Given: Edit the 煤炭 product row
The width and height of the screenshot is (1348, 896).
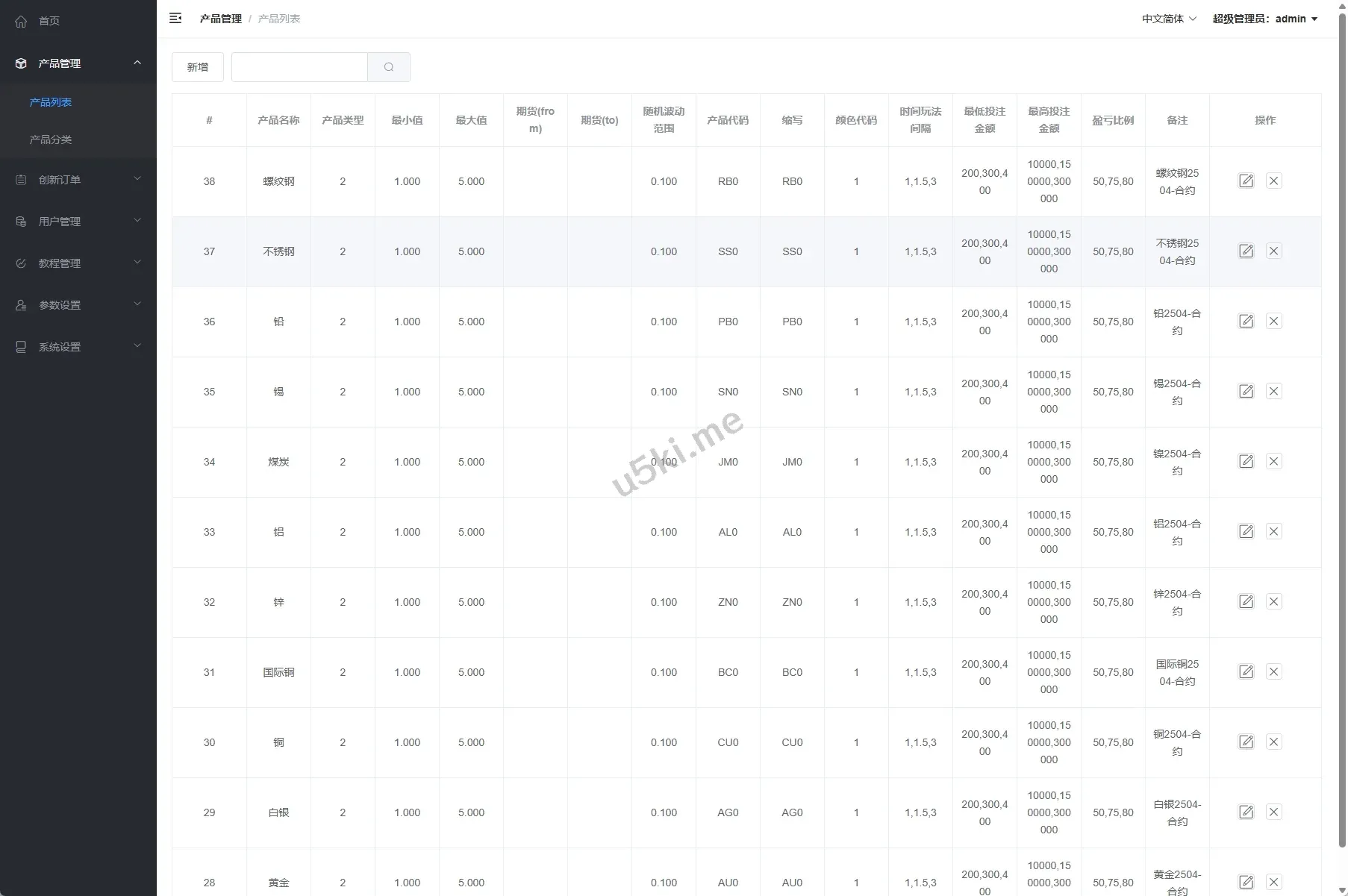Looking at the screenshot, I should (x=1246, y=462).
